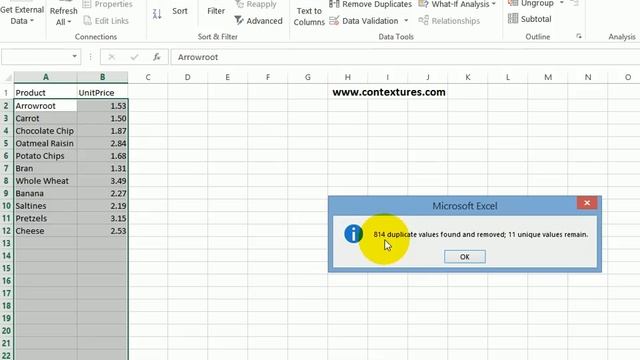Open the Outline dialog launcher
640x360 pixels.
[x=579, y=36]
